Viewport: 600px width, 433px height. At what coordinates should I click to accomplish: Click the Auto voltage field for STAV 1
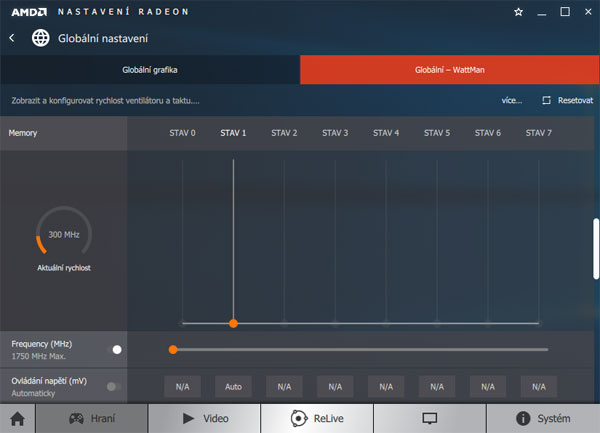click(x=233, y=387)
